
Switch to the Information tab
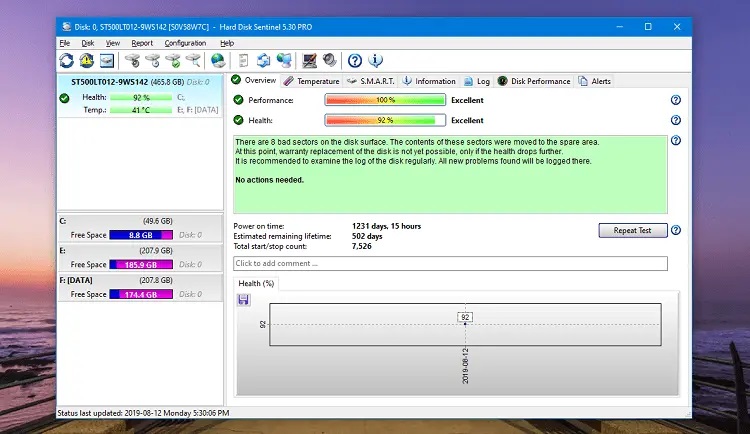(x=429, y=81)
